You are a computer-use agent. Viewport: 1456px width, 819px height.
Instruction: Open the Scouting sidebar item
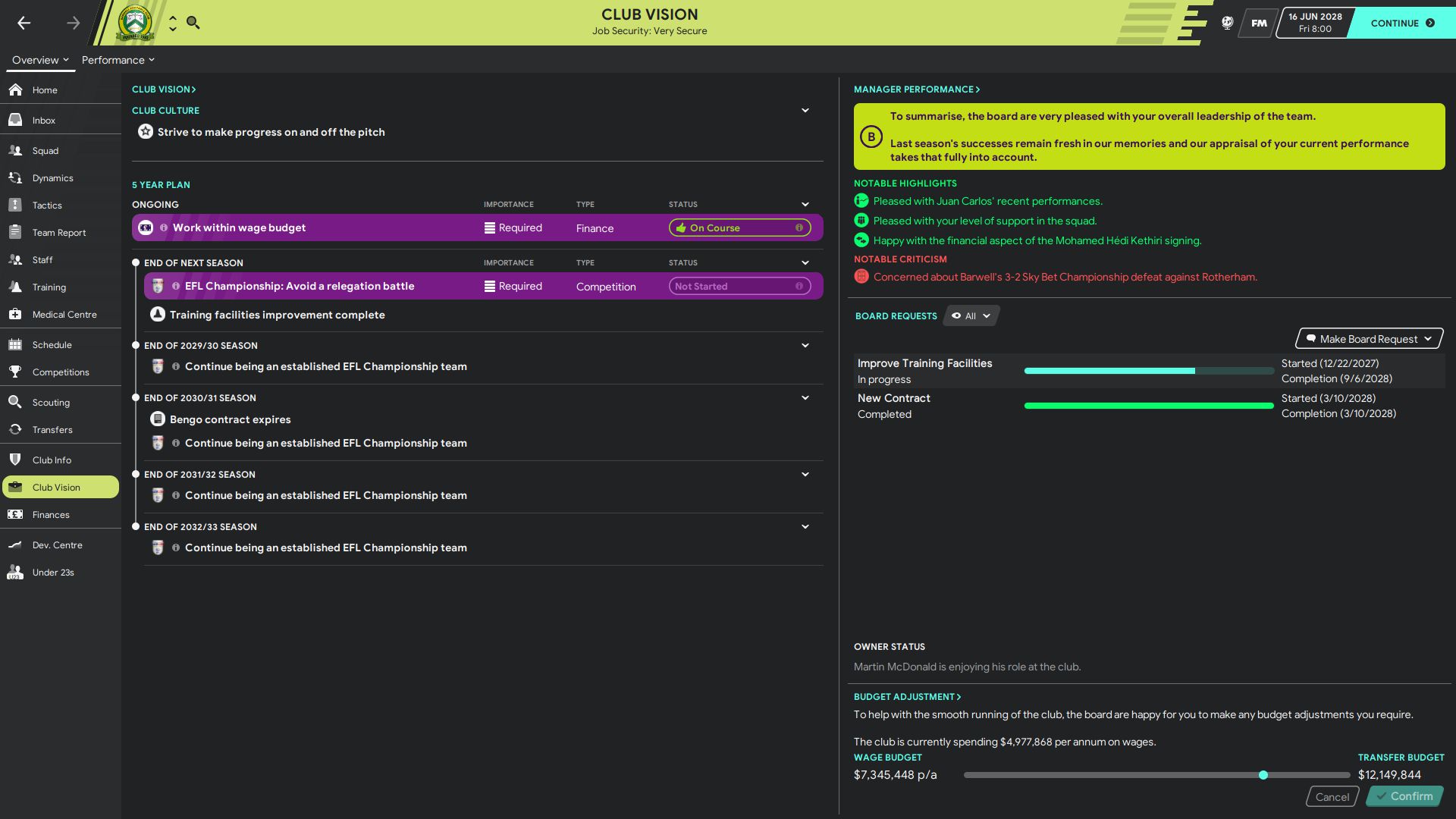61,402
